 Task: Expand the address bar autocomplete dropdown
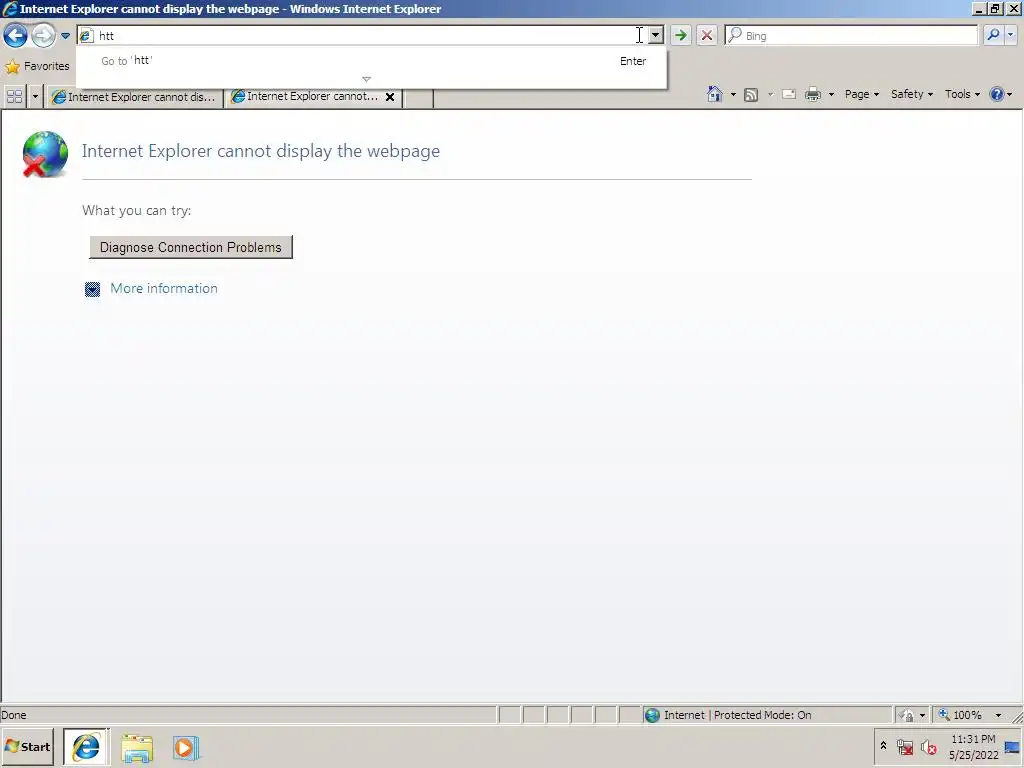coord(656,35)
